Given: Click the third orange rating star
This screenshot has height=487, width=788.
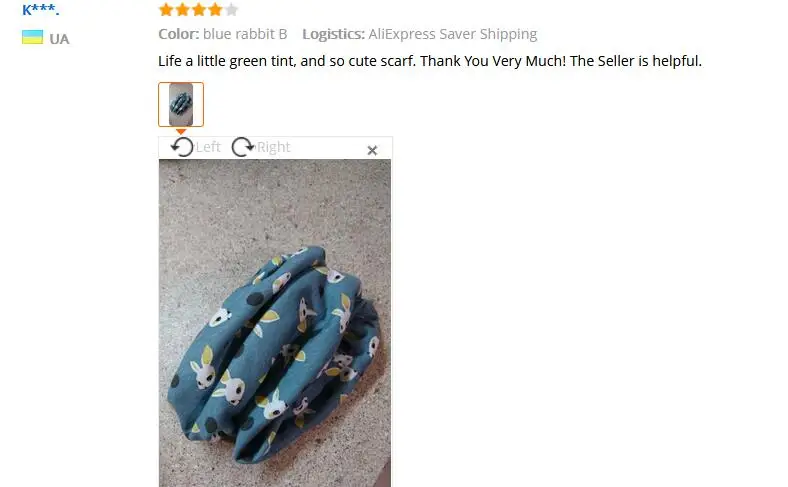Looking at the screenshot, I should (199, 9).
